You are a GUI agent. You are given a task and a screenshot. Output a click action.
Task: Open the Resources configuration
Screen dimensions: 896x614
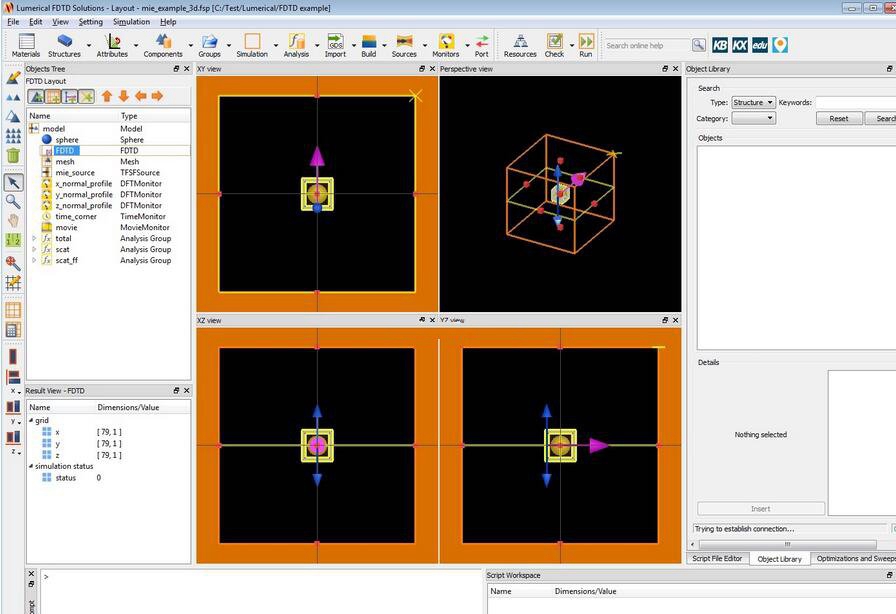pos(520,45)
